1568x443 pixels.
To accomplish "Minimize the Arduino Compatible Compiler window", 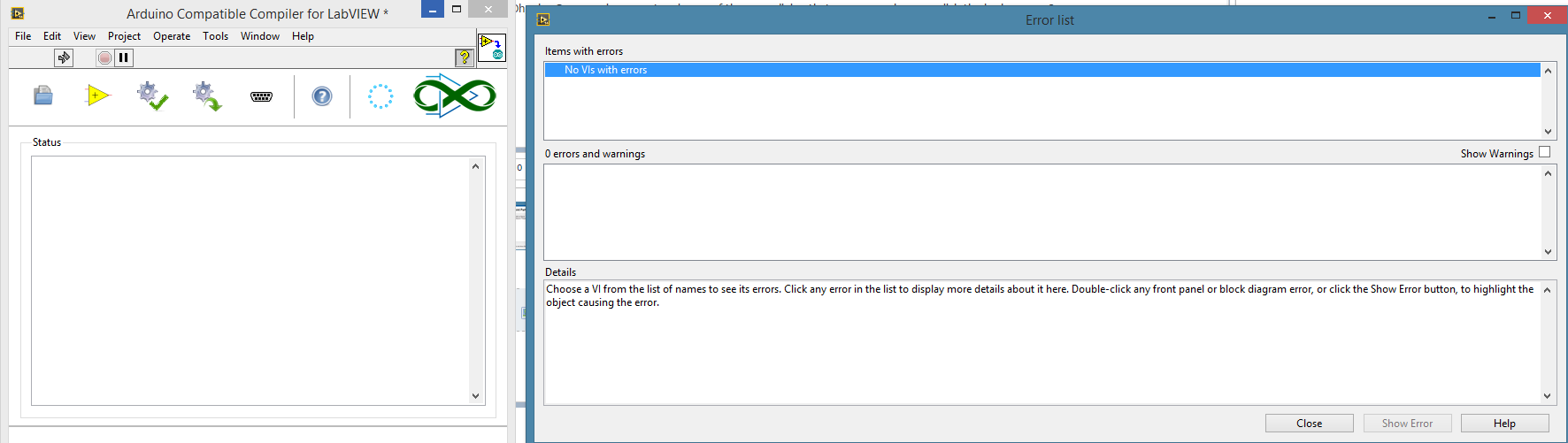I will tap(432, 10).
